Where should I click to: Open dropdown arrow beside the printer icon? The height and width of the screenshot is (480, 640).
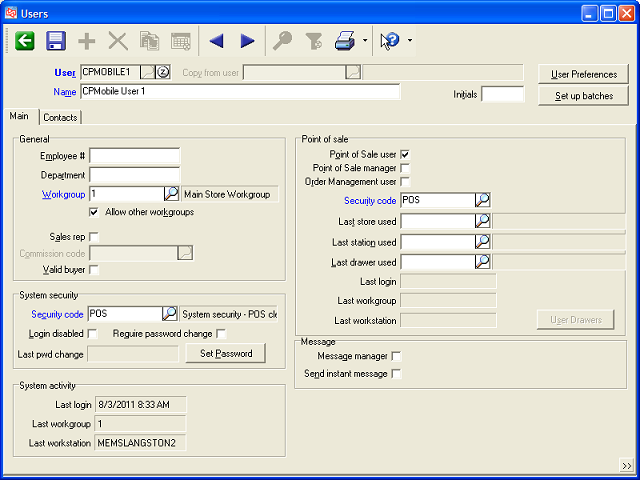pos(364,41)
